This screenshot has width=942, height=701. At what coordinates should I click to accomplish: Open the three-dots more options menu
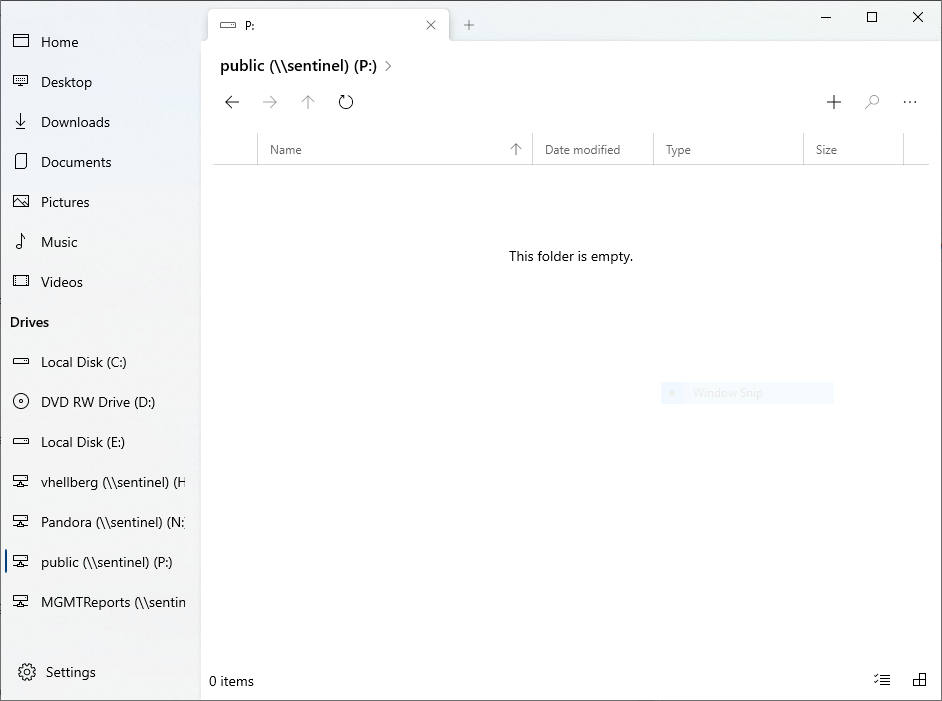(x=910, y=102)
